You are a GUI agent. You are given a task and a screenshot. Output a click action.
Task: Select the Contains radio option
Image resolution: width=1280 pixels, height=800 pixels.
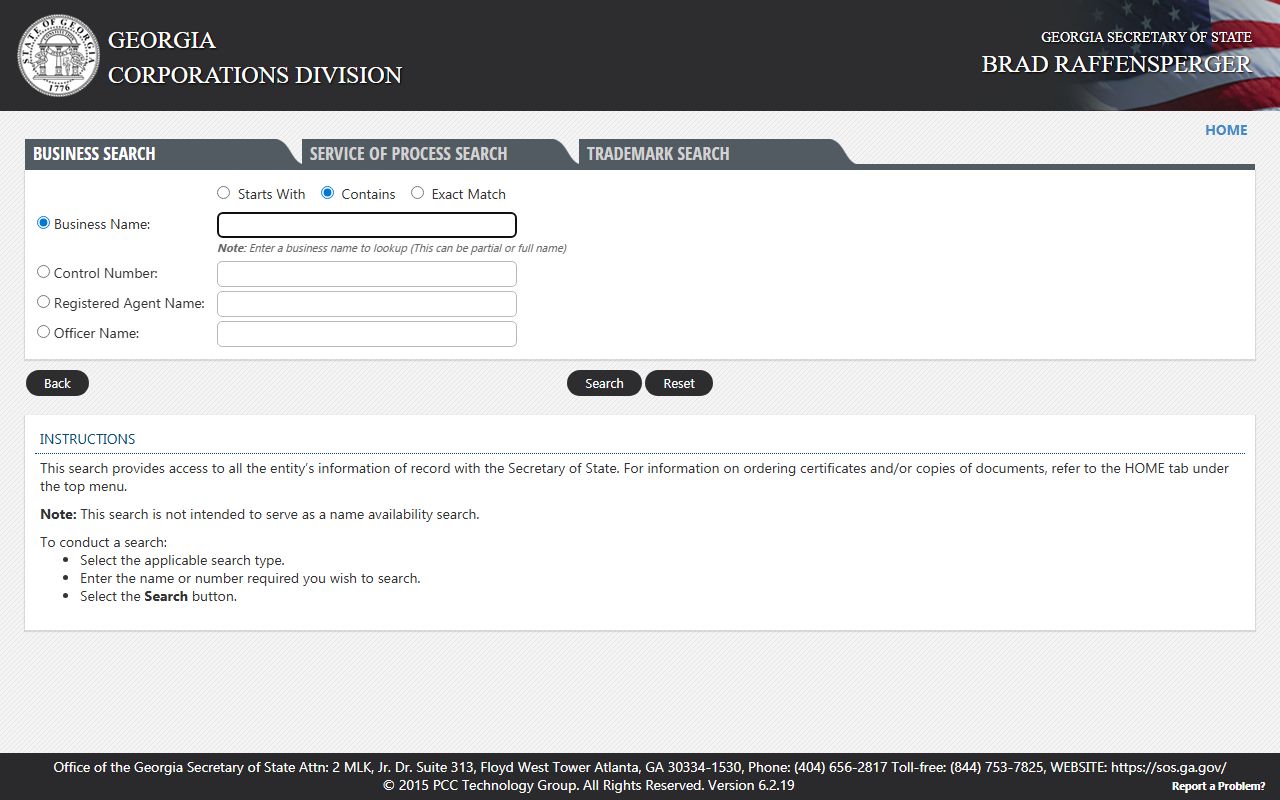pos(327,193)
